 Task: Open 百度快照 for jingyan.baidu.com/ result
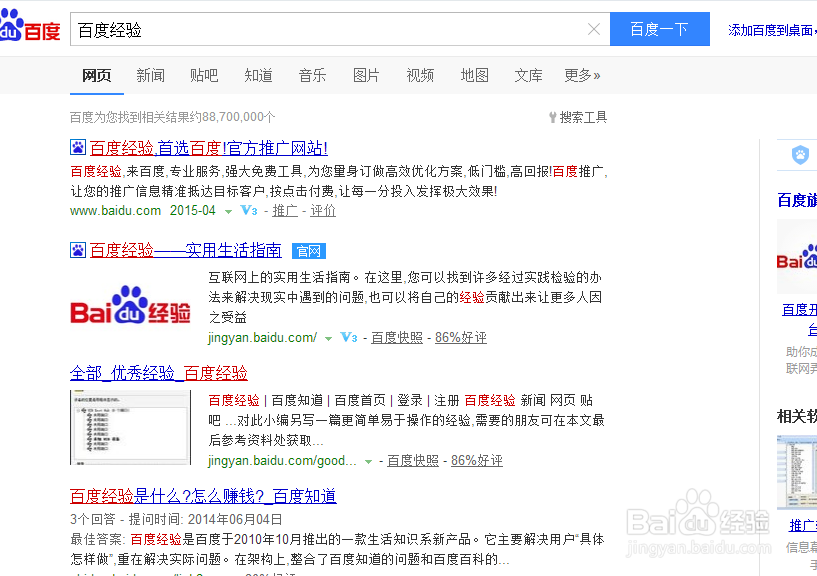click(397, 338)
